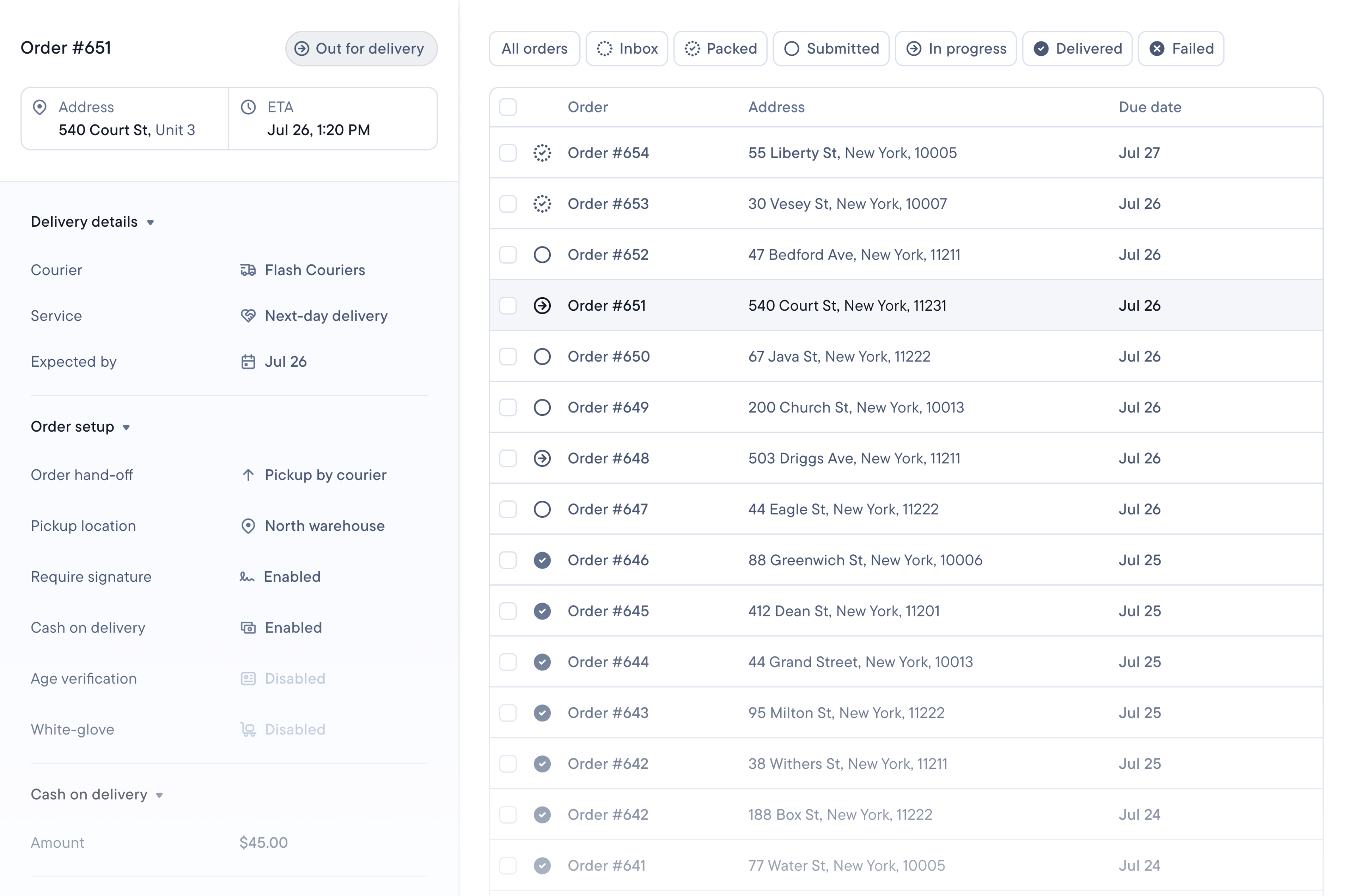
Task: Switch to the Packed tab
Action: tap(720, 49)
